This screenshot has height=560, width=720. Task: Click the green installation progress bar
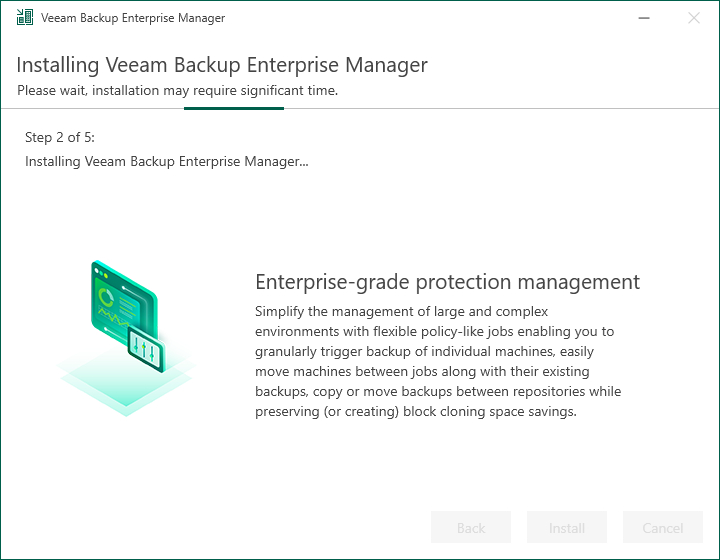[234, 107]
